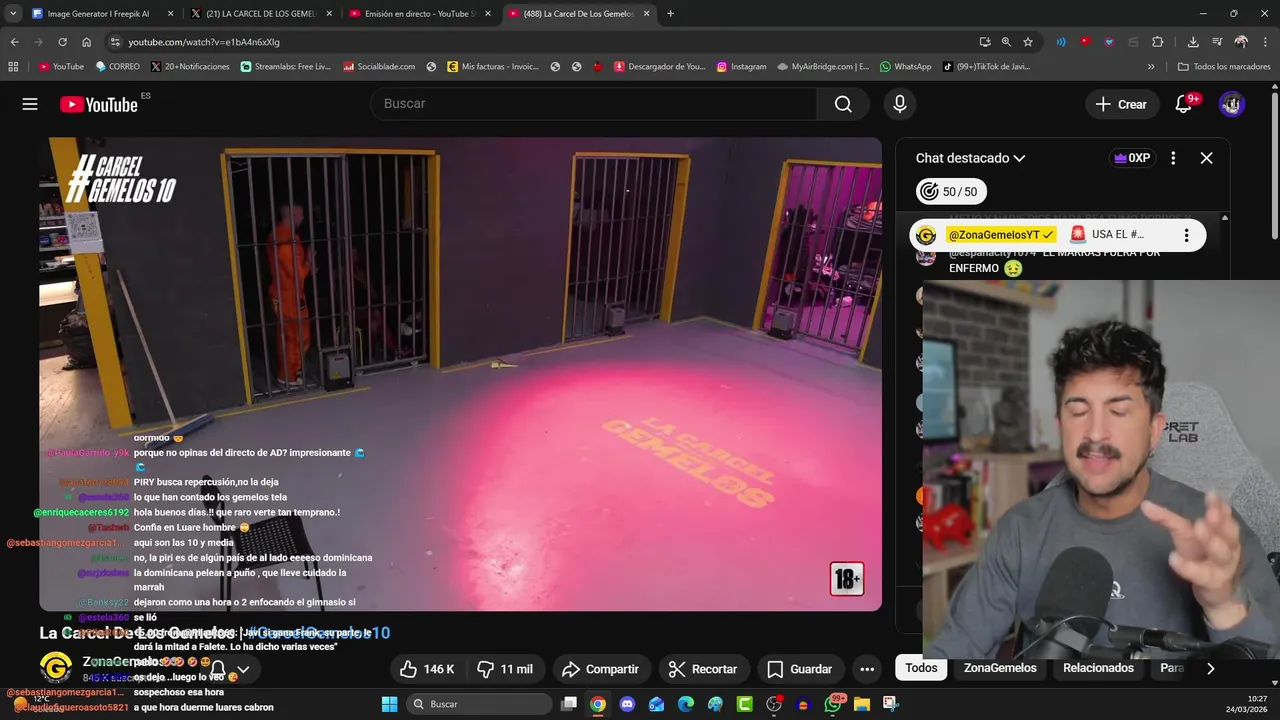Open more video actions ellipsis

[867, 669]
